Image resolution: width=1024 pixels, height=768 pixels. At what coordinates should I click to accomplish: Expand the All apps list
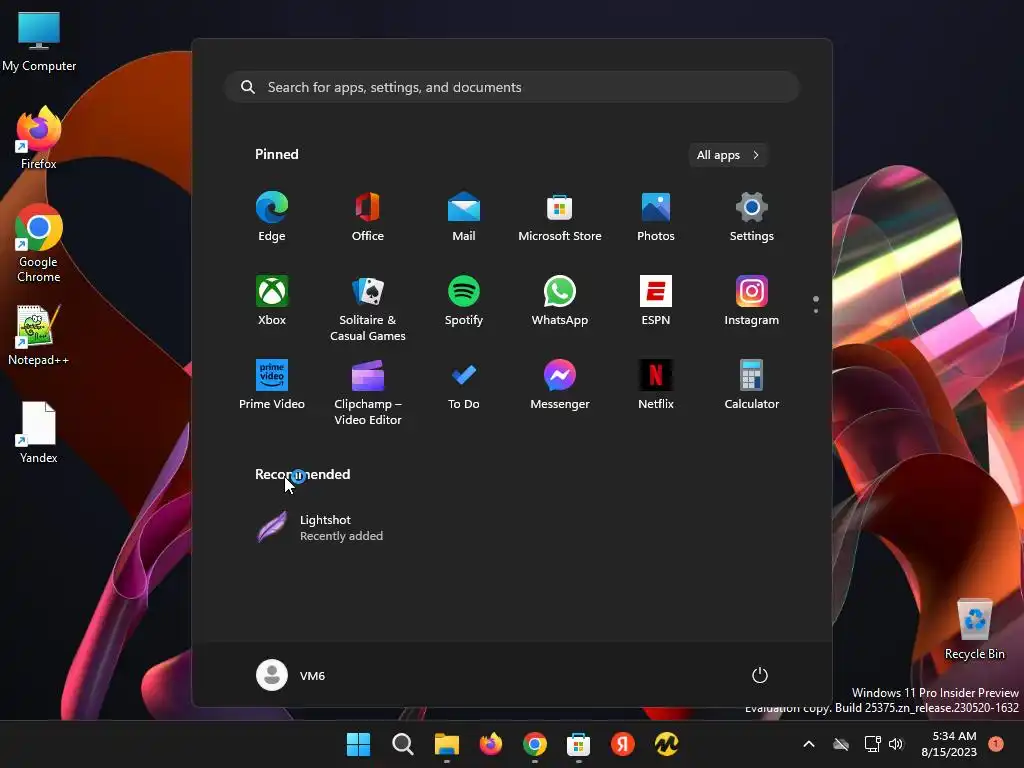[x=728, y=155]
